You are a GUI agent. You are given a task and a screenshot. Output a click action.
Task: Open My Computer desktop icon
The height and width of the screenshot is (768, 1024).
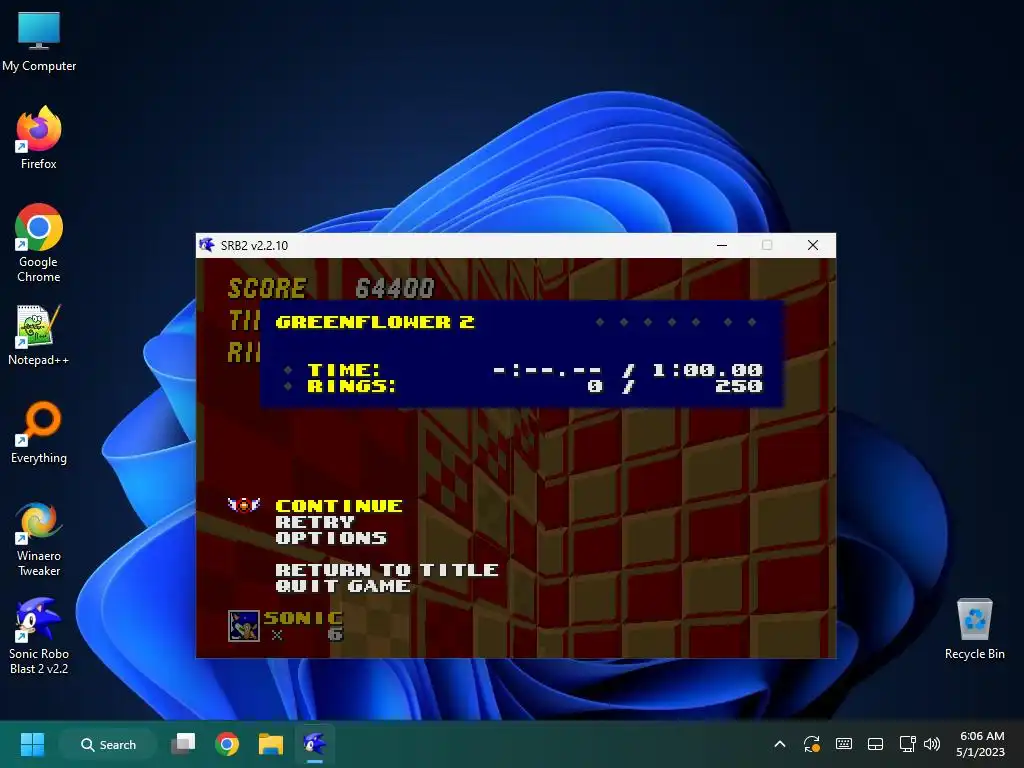pos(39,41)
